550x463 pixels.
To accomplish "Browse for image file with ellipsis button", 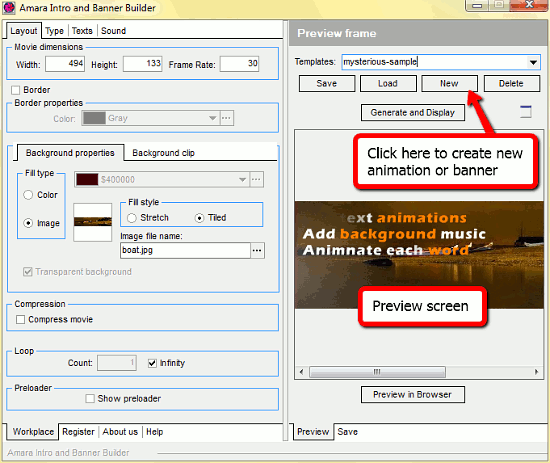I will coord(257,250).
